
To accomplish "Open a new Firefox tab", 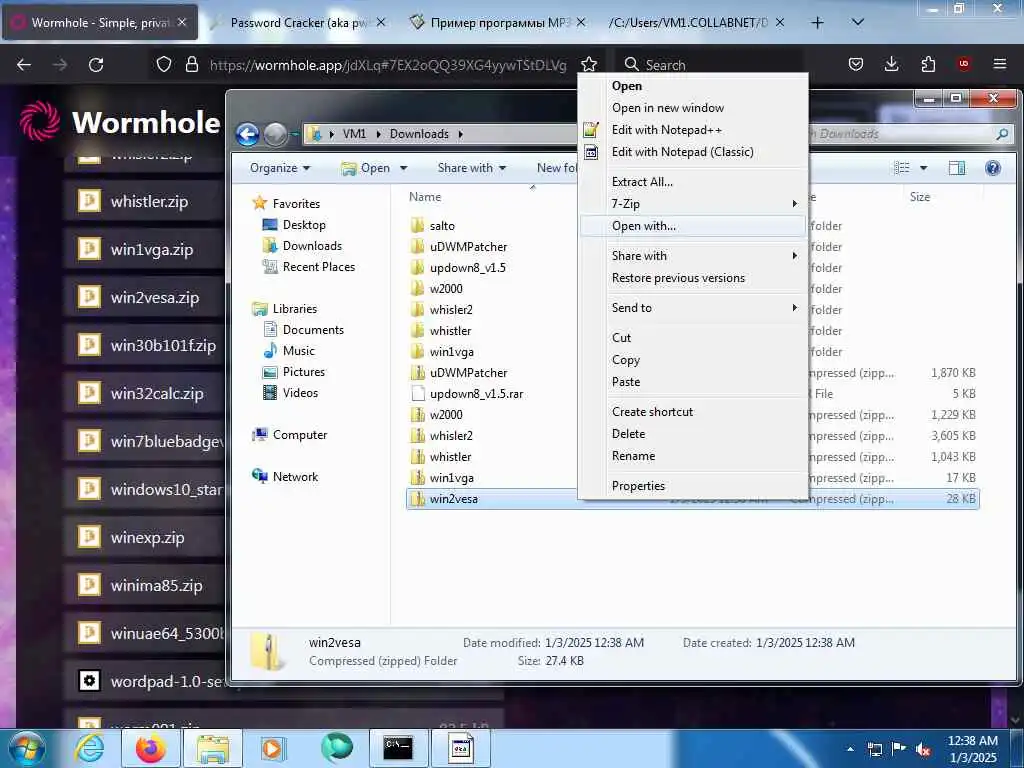I will point(817,22).
